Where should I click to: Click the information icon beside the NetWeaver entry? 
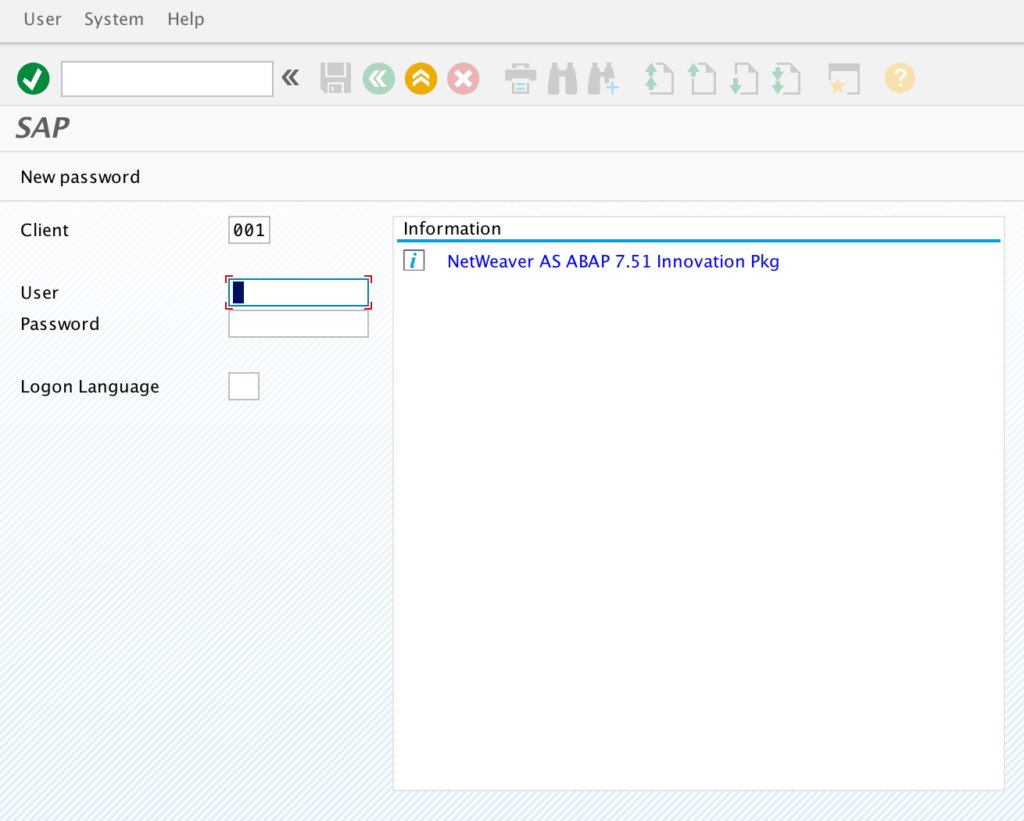[413, 260]
